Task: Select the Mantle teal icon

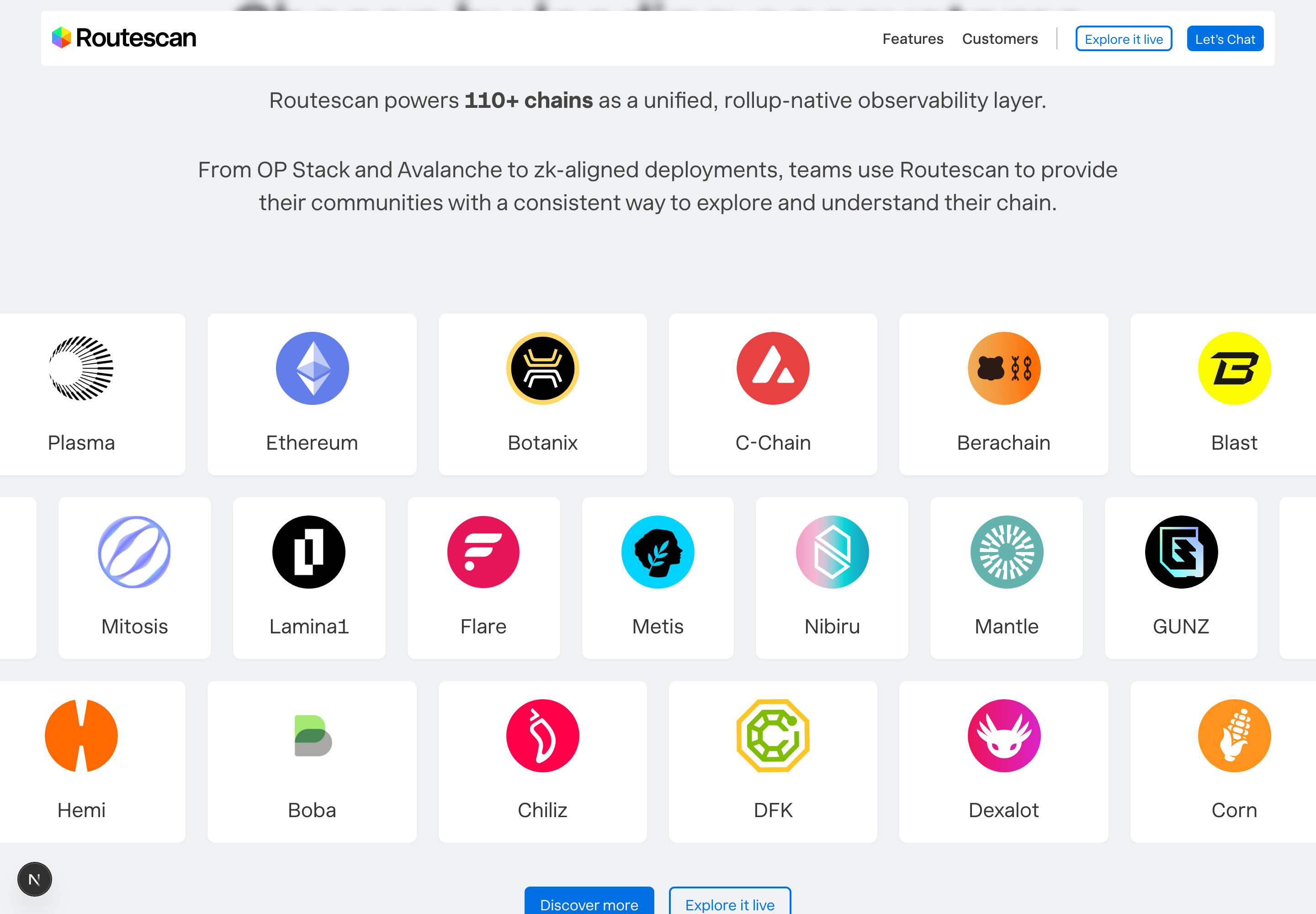Action: tap(1007, 552)
